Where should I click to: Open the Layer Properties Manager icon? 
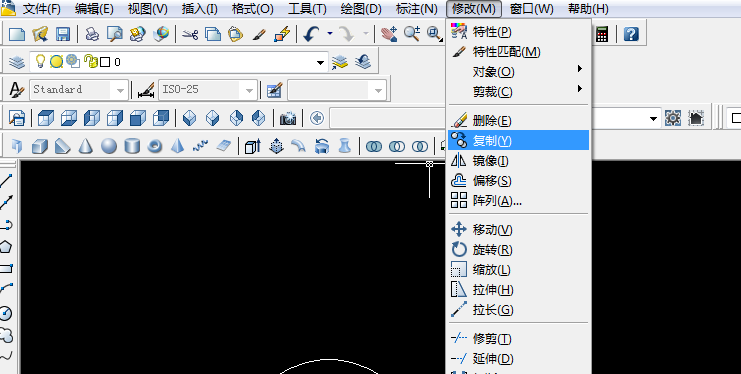[x=17, y=62]
